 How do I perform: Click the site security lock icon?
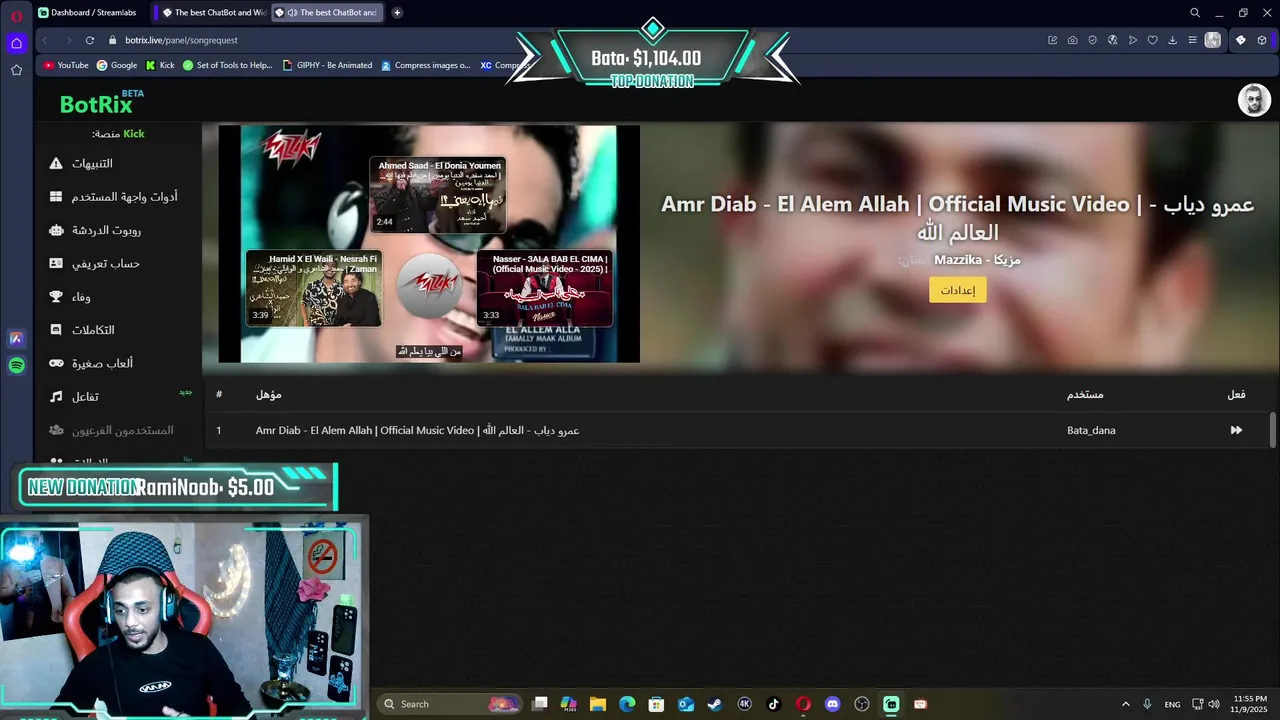(x=113, y=40)
